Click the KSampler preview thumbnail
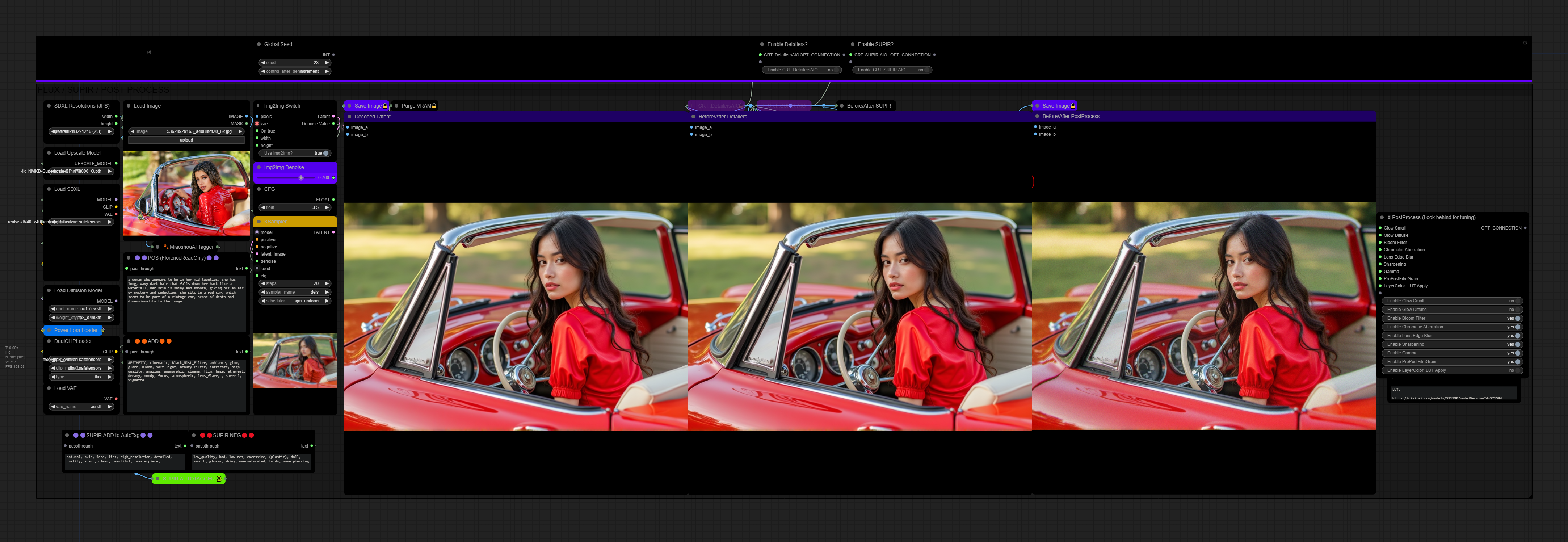1568x542 pixels. click(295, 361)
